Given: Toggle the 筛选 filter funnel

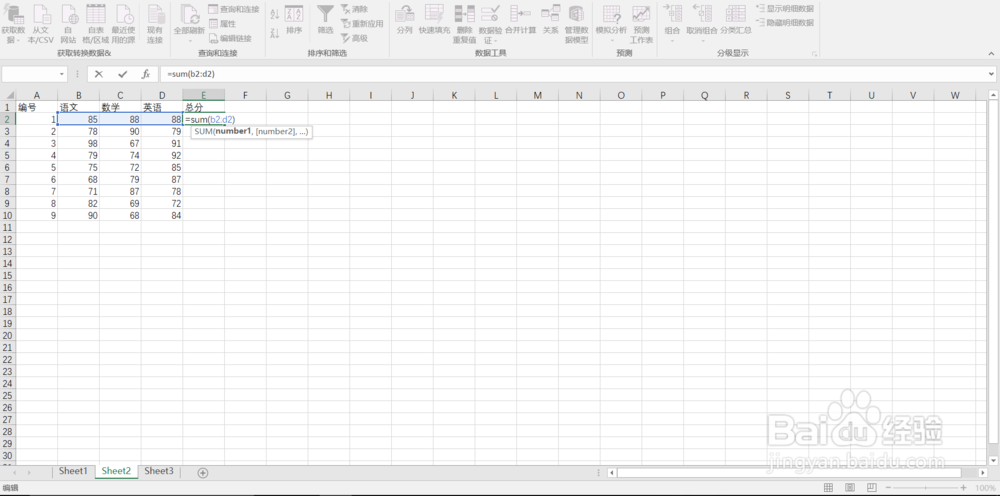Looking at the screenshot, I should point(325,19).
